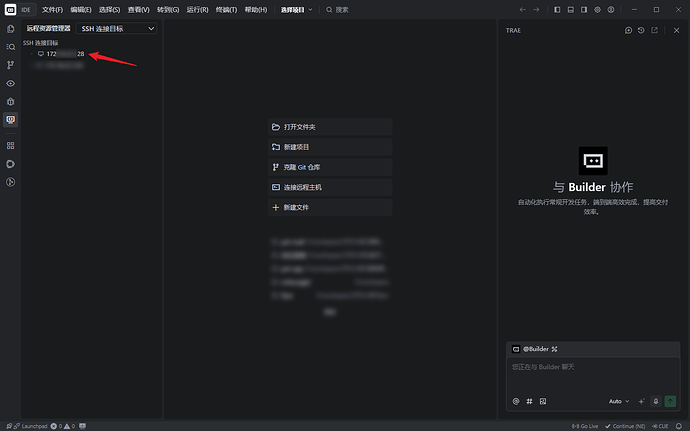The image size is (690, 431).
Task: Open notifications bell in status bar
Action: point(679,426)
